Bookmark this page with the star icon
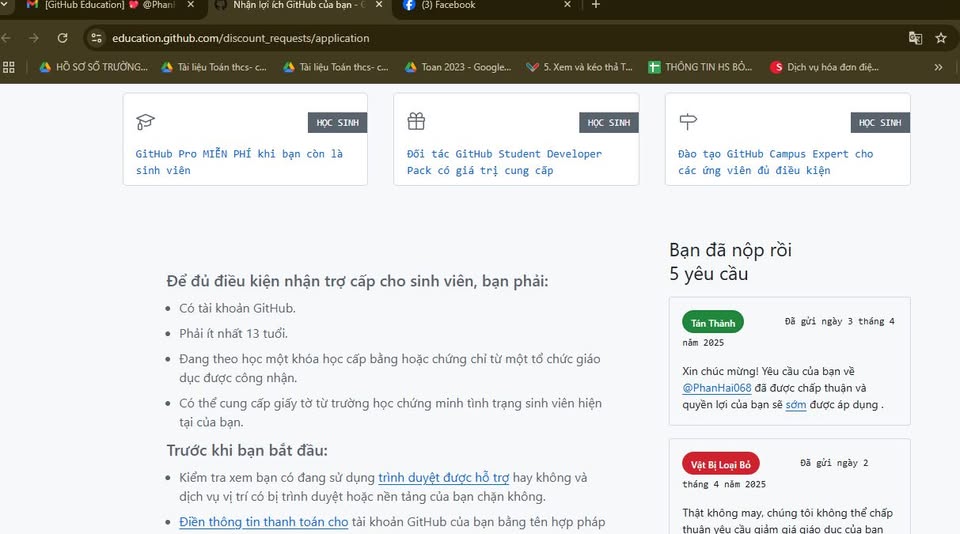This screenshot has width=960, height=534. click(941, 38)
